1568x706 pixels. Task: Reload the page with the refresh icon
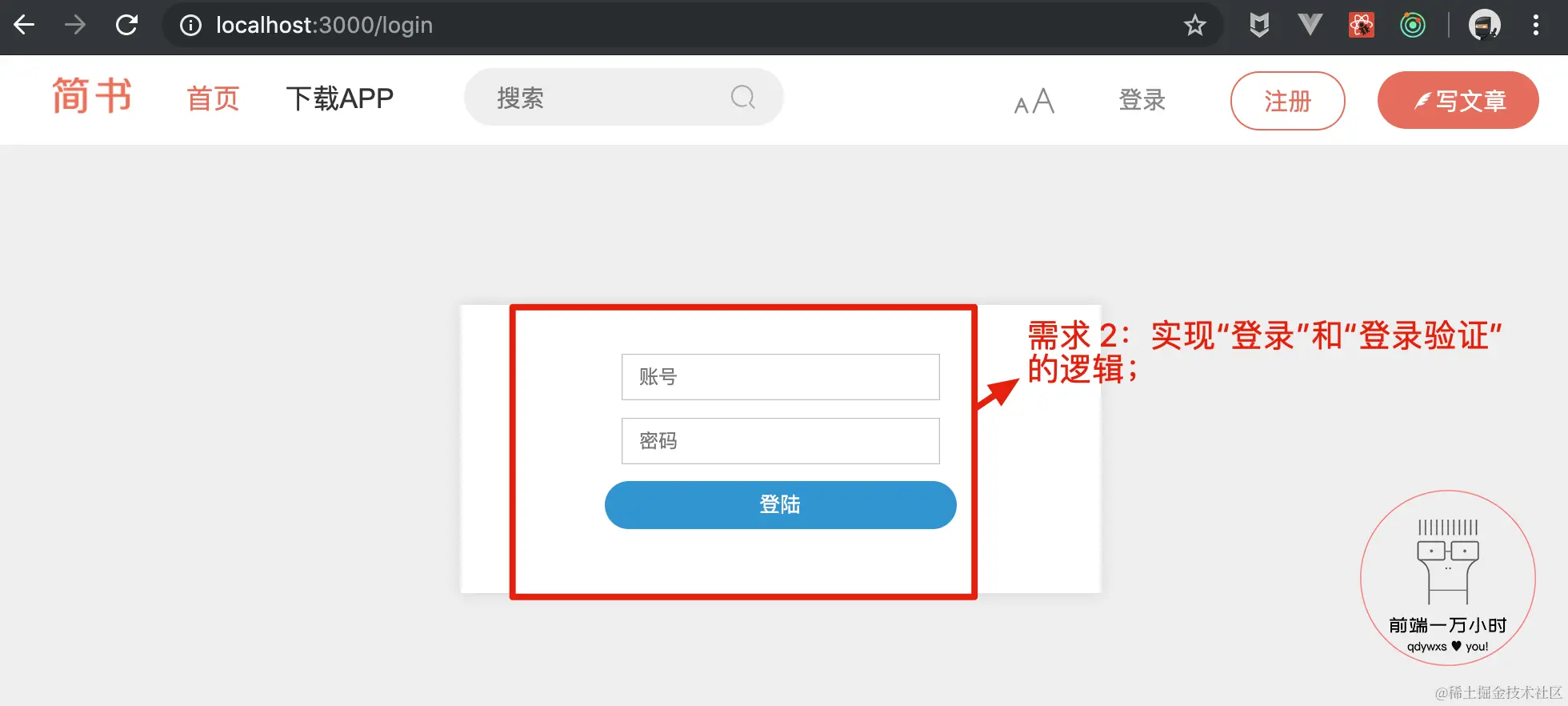(x=126, y=25)
